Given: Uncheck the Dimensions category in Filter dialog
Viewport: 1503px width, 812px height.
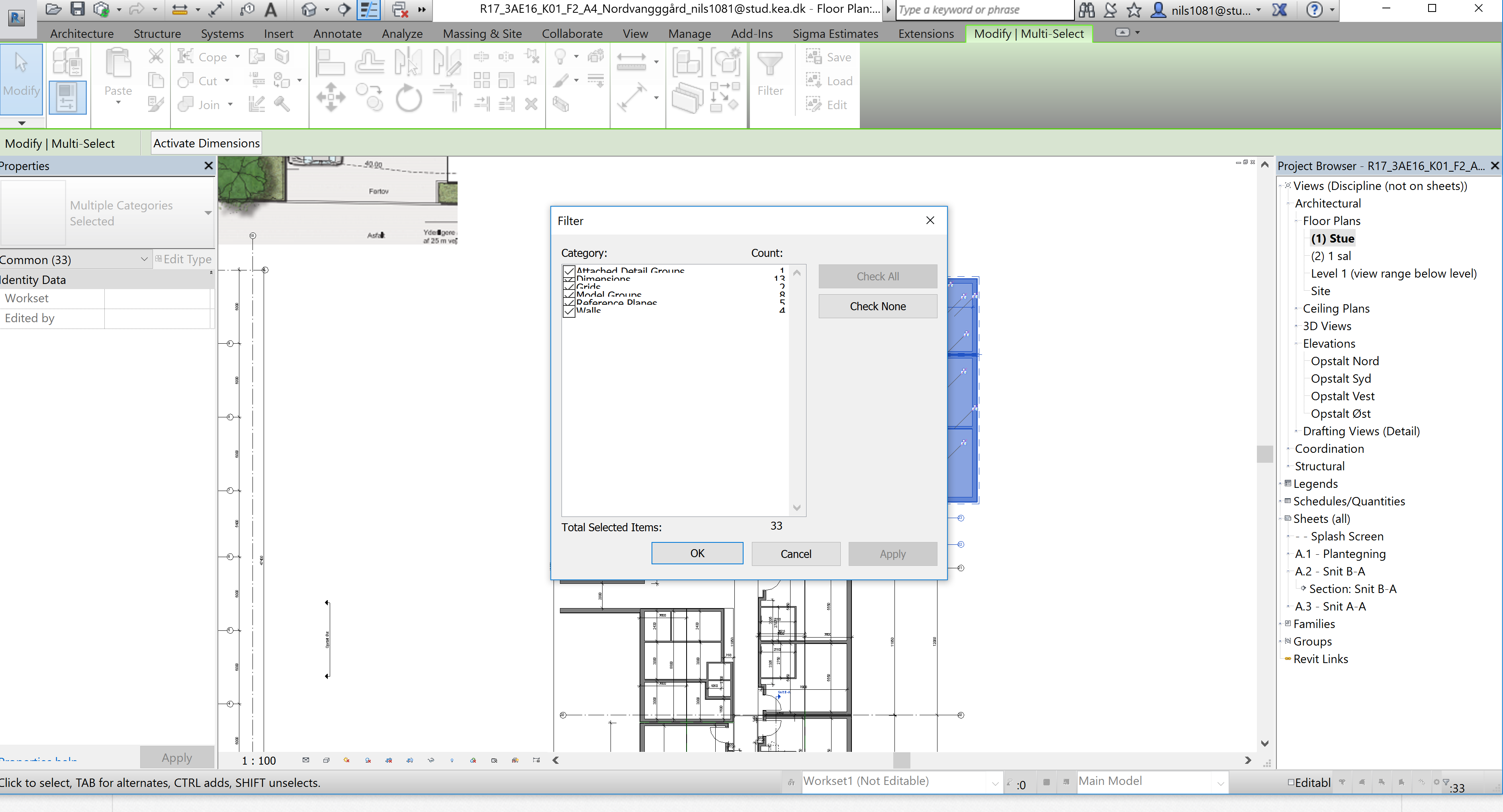Looking at the screenshot, I should (569, 280).
